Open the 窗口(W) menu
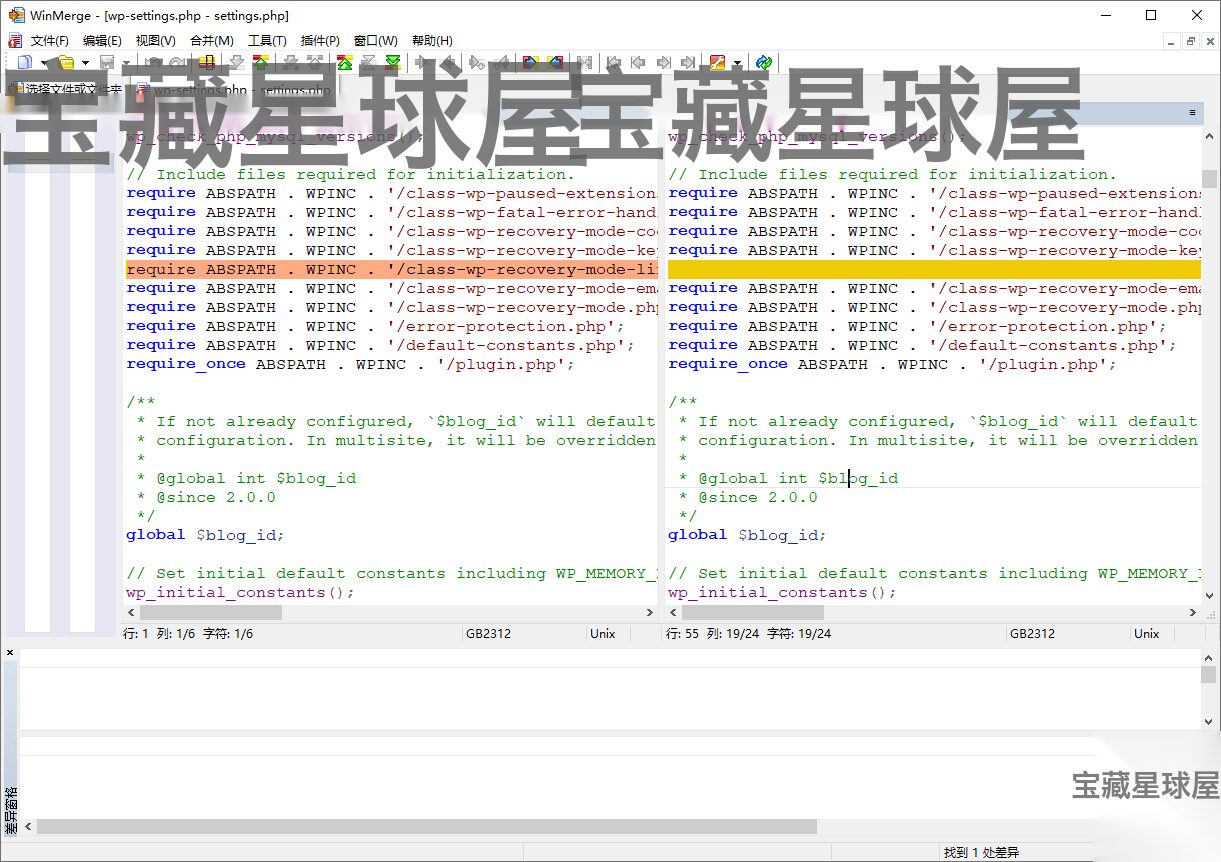 [376, 41]
